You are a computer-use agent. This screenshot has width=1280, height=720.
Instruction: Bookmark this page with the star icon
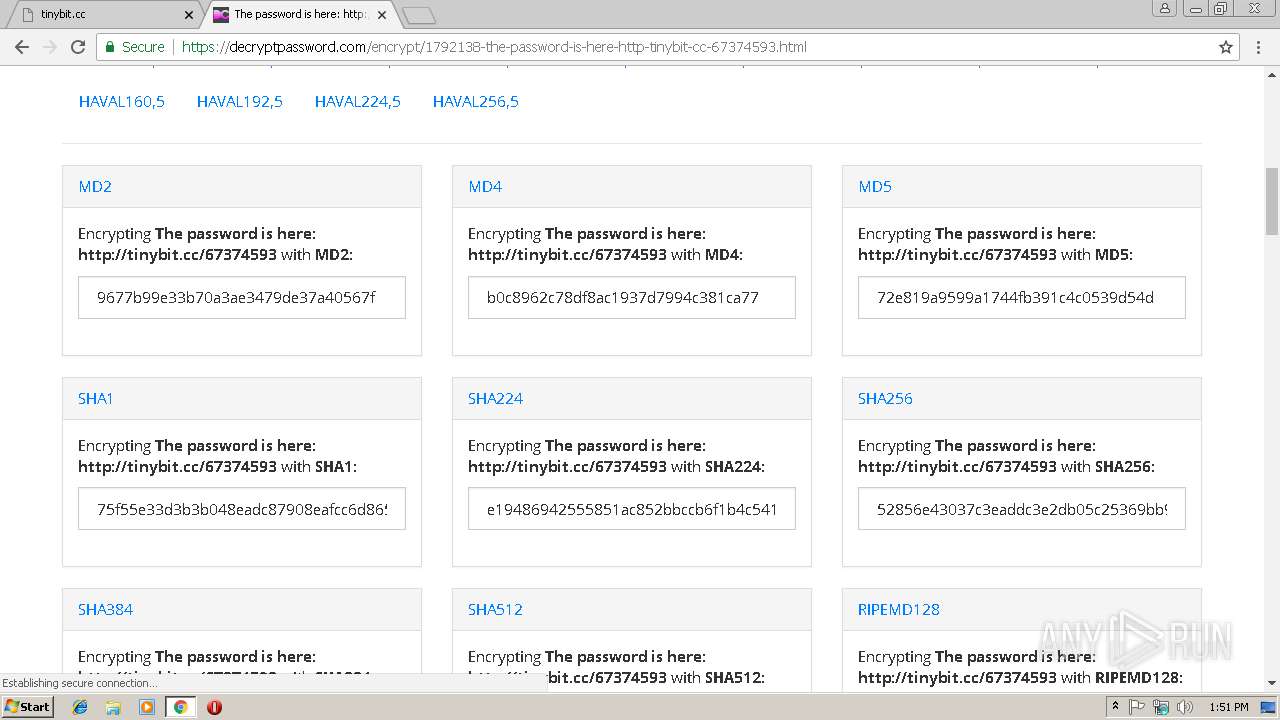click(x=1226, y=47)
